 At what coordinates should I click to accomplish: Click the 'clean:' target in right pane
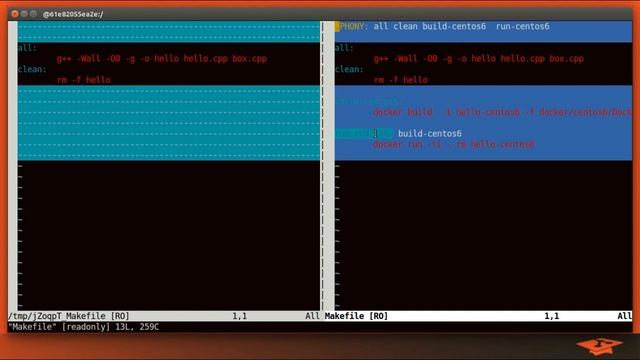click(x=349, y=69)
